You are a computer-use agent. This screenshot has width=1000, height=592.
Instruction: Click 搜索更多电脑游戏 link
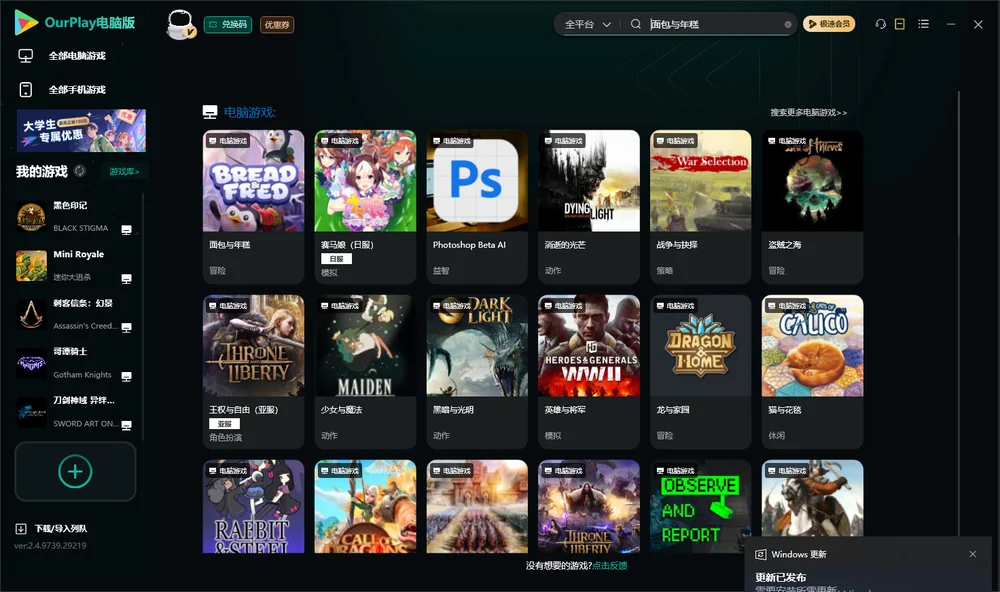[x=808, y=112]
